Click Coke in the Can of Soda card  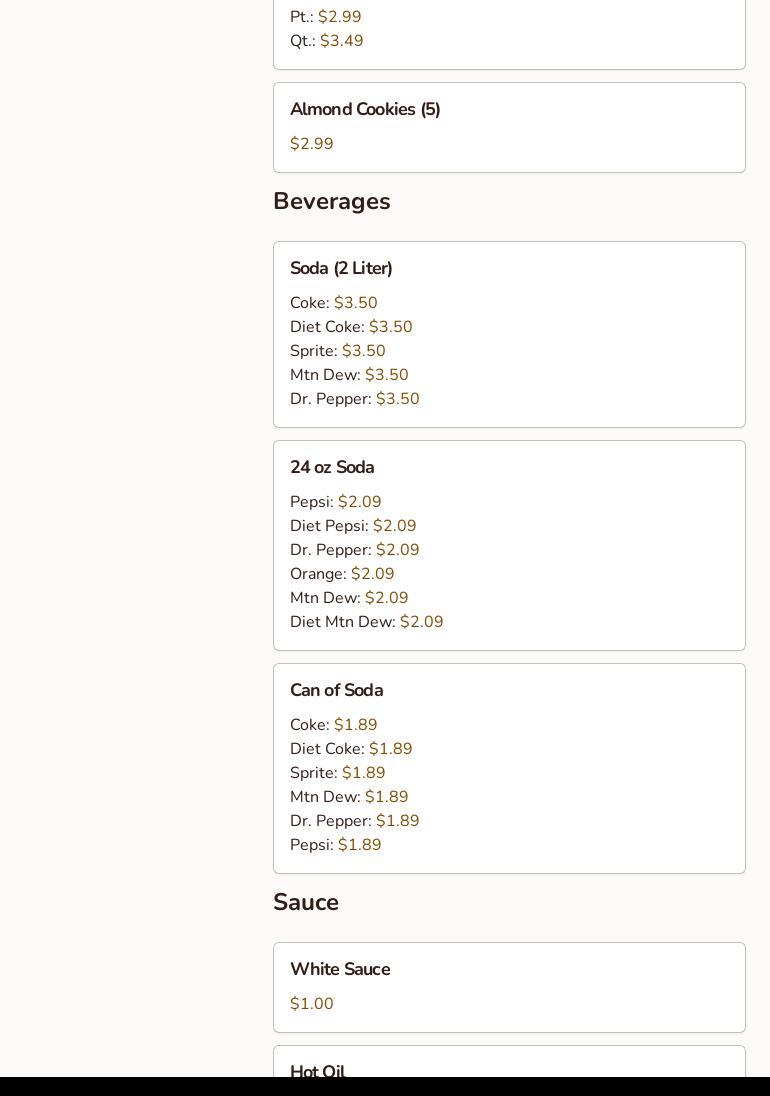coord(333,725)
